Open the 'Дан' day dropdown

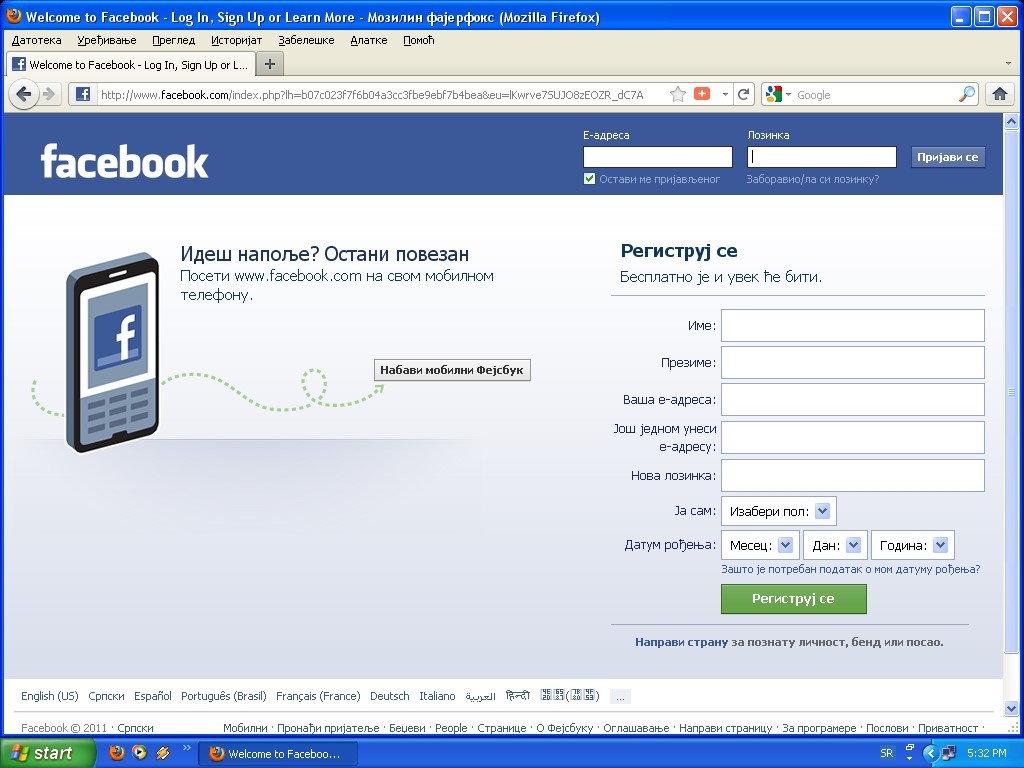click(x=835, y=545)
